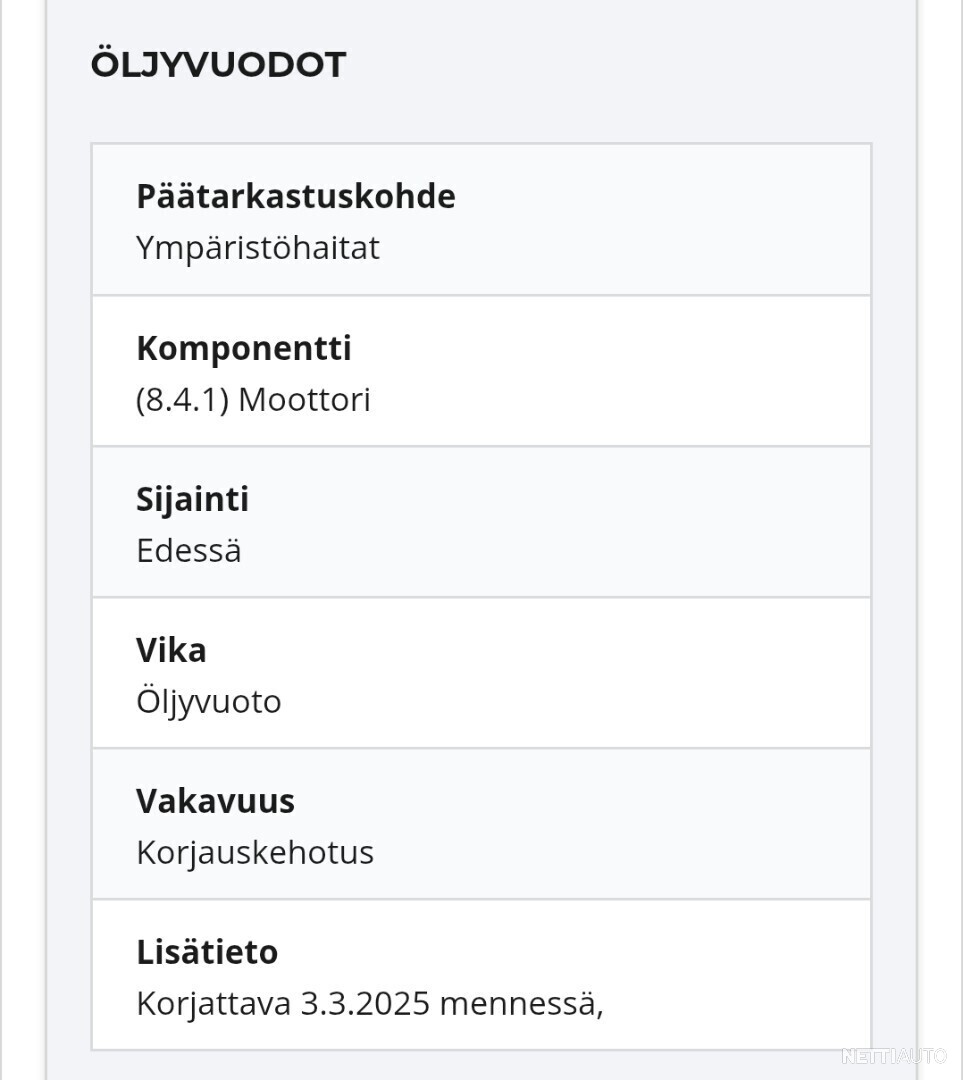This screenshot has height=1080, width=963.
Task: Click the Ympäristöhaitat value text
Action: pyautogui.click(x=258, y=248)
